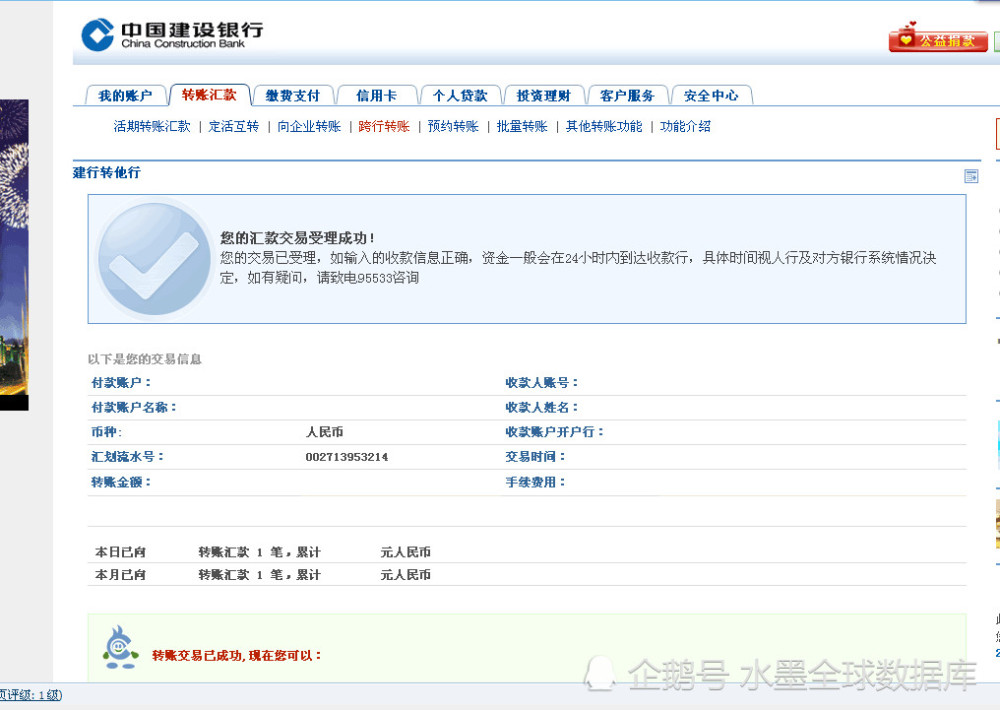This screenshot has height=710, width=1000.
Task: Switch to the 投资理财 tab
Action: point(544,95)
